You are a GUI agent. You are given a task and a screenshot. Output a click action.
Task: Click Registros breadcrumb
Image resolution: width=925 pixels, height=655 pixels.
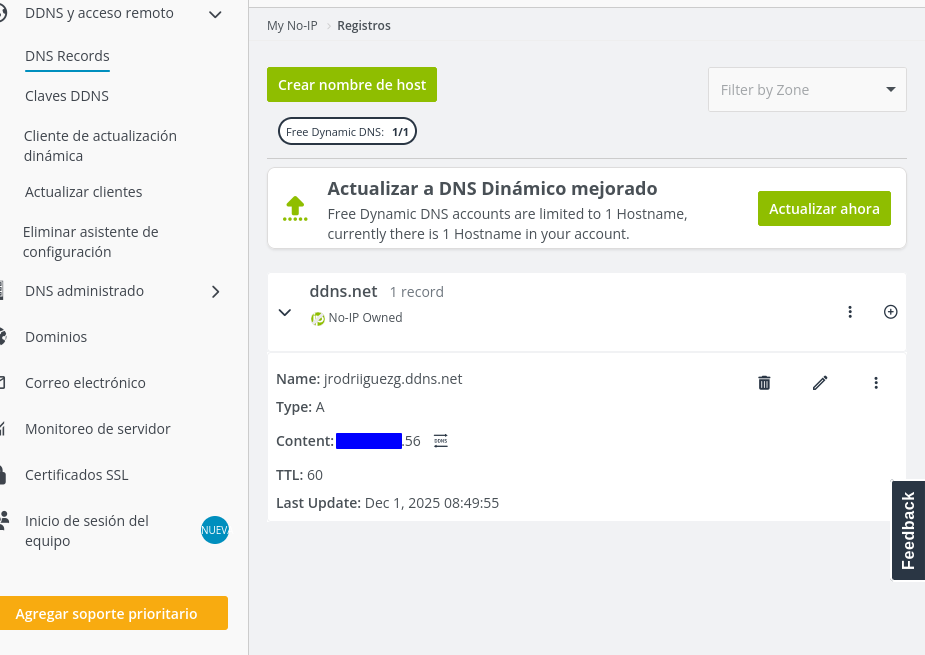[x=364, y=25]
